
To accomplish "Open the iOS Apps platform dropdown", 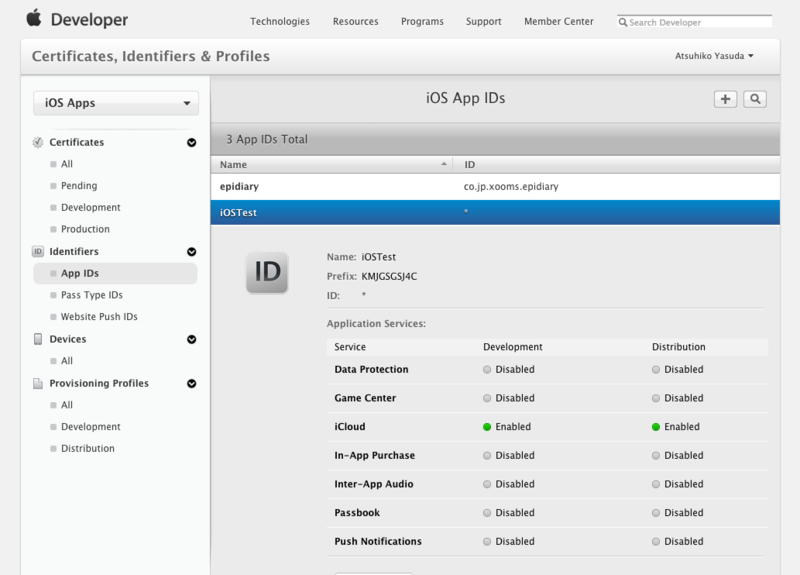I will (116, 103).
